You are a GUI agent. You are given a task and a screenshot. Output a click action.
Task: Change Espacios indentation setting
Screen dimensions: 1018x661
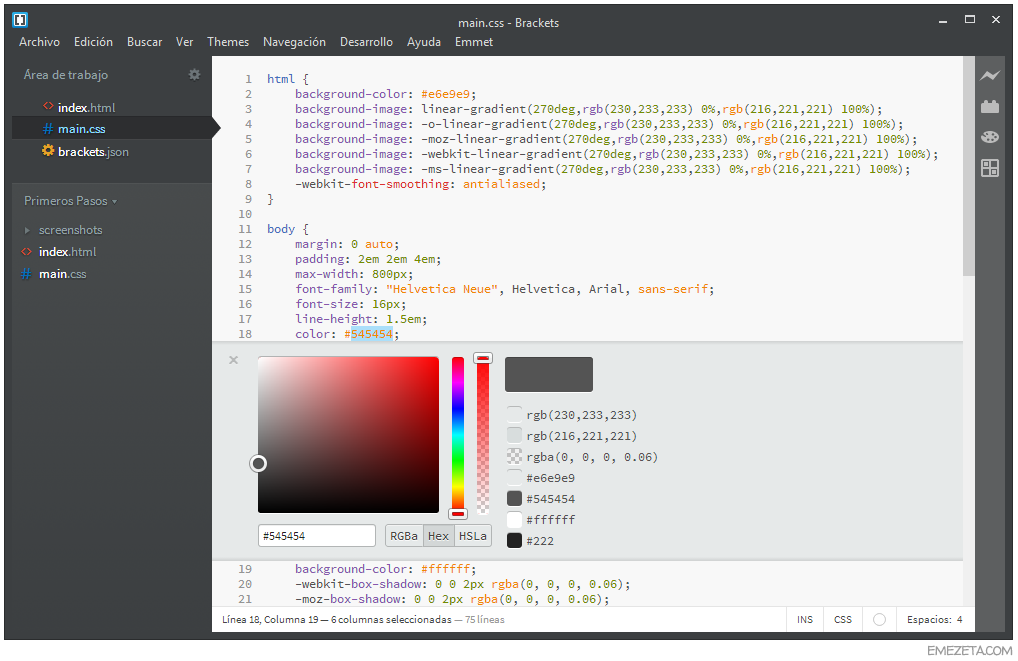935,619
